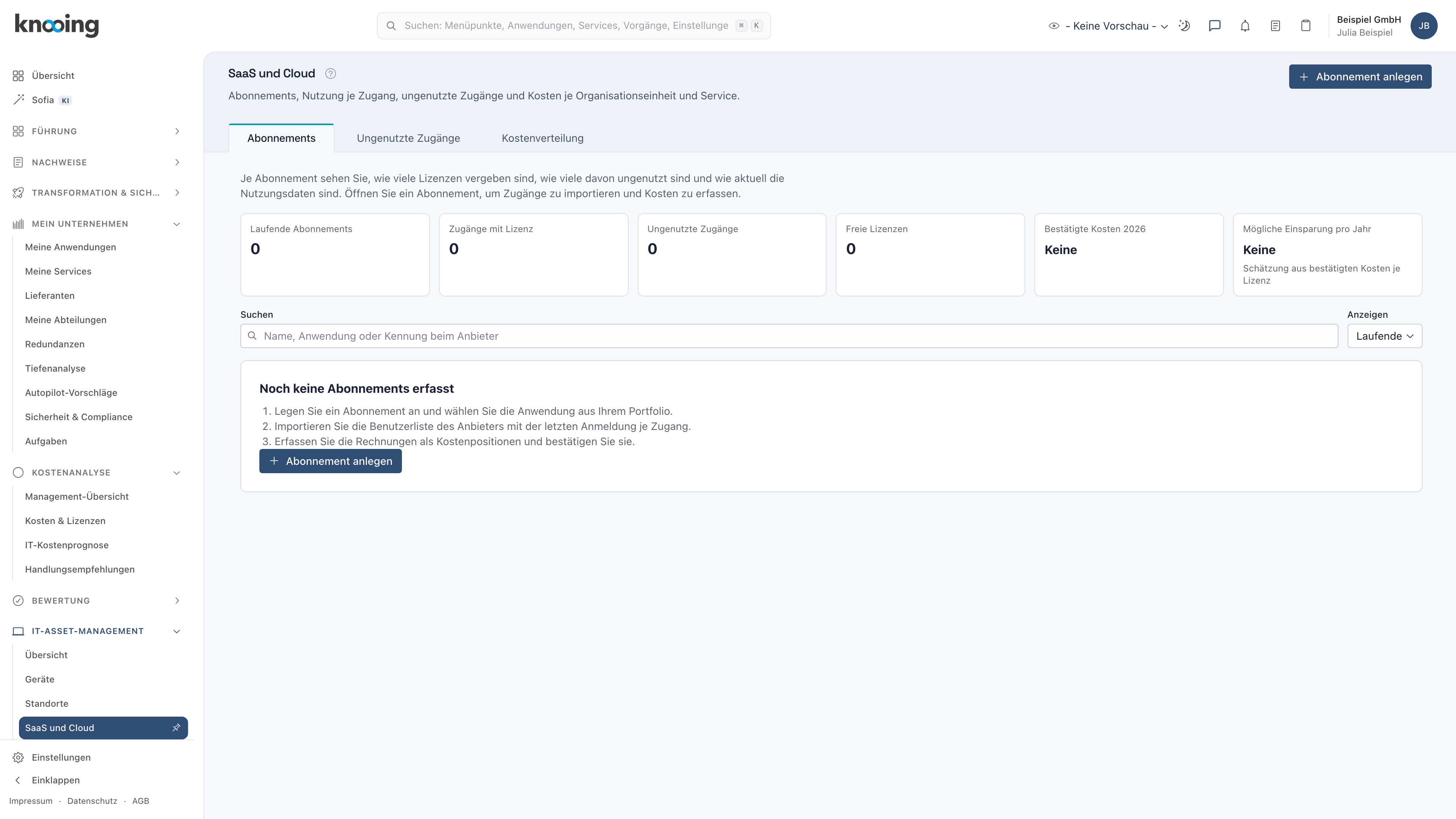Open Handlungsempfehlungen in the sidebar
This screenshot has width=1456, height=819.
click(80, 569)
